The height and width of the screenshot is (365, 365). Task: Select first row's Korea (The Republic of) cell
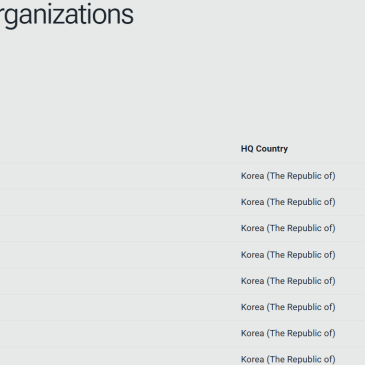288,176
